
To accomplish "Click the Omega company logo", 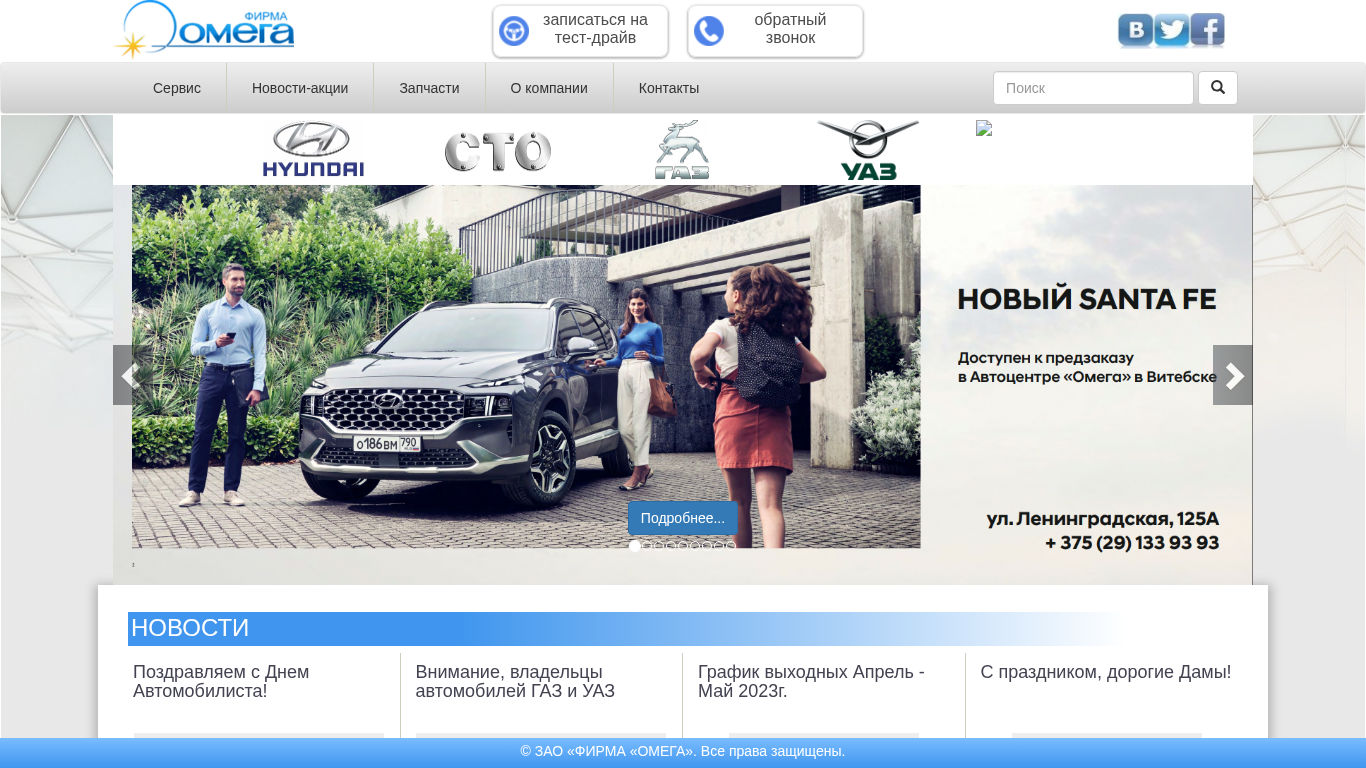I will (x=205, y=30).
